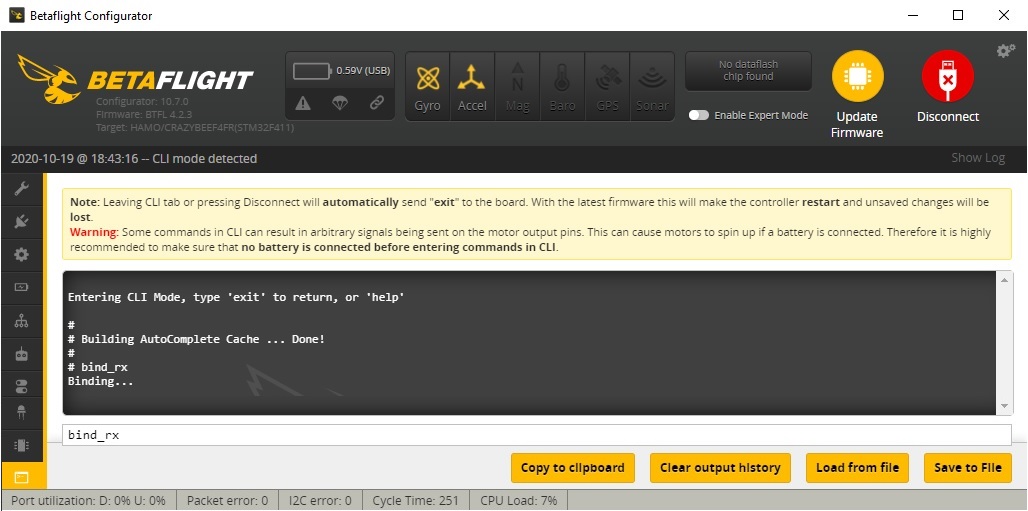The height and width of the screenshot is (511, 1028).
Task: Click 'Entering CLI Mode' output line
Action: coord(236,297)
